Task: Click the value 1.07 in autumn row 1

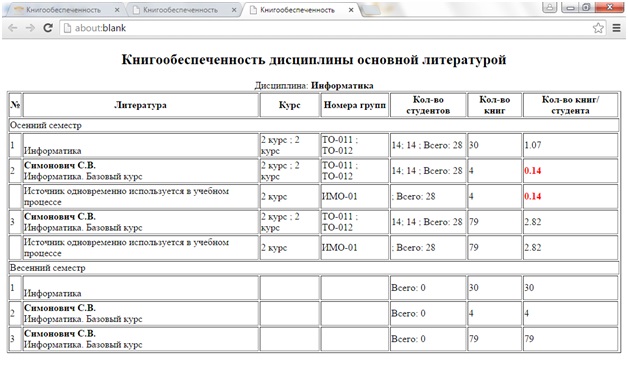Action: pyautogui.click(x=533, y=145)
